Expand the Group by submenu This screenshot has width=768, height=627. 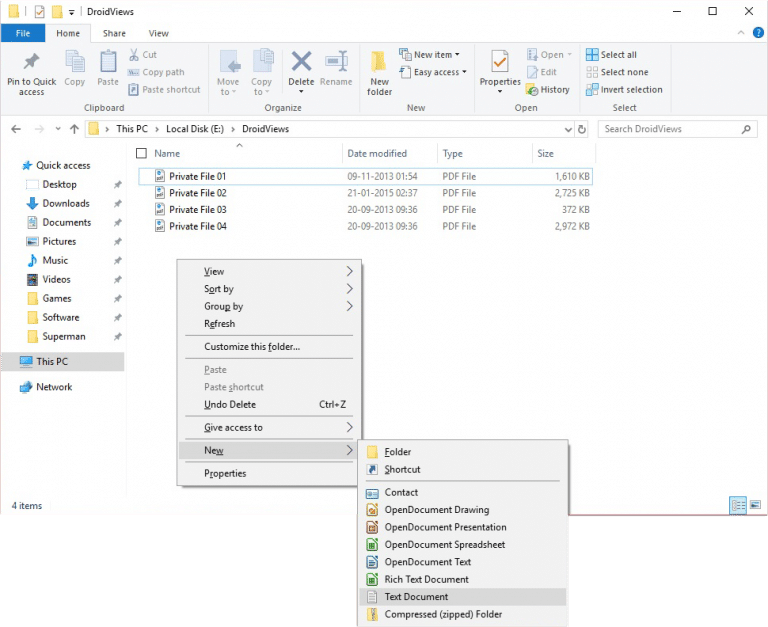click(269, 306)
